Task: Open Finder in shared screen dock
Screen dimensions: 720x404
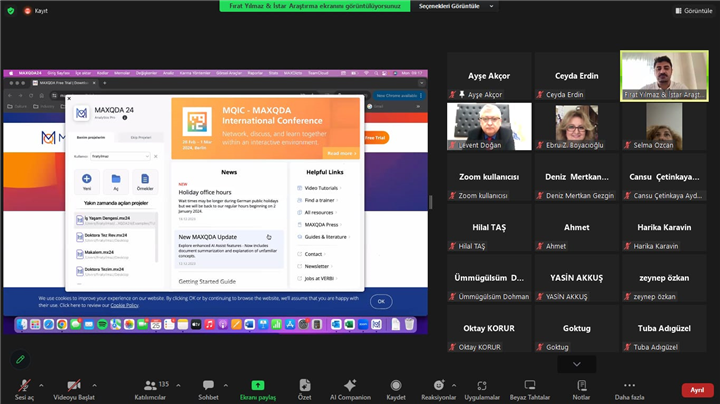Action: click(x=22, y=325)
